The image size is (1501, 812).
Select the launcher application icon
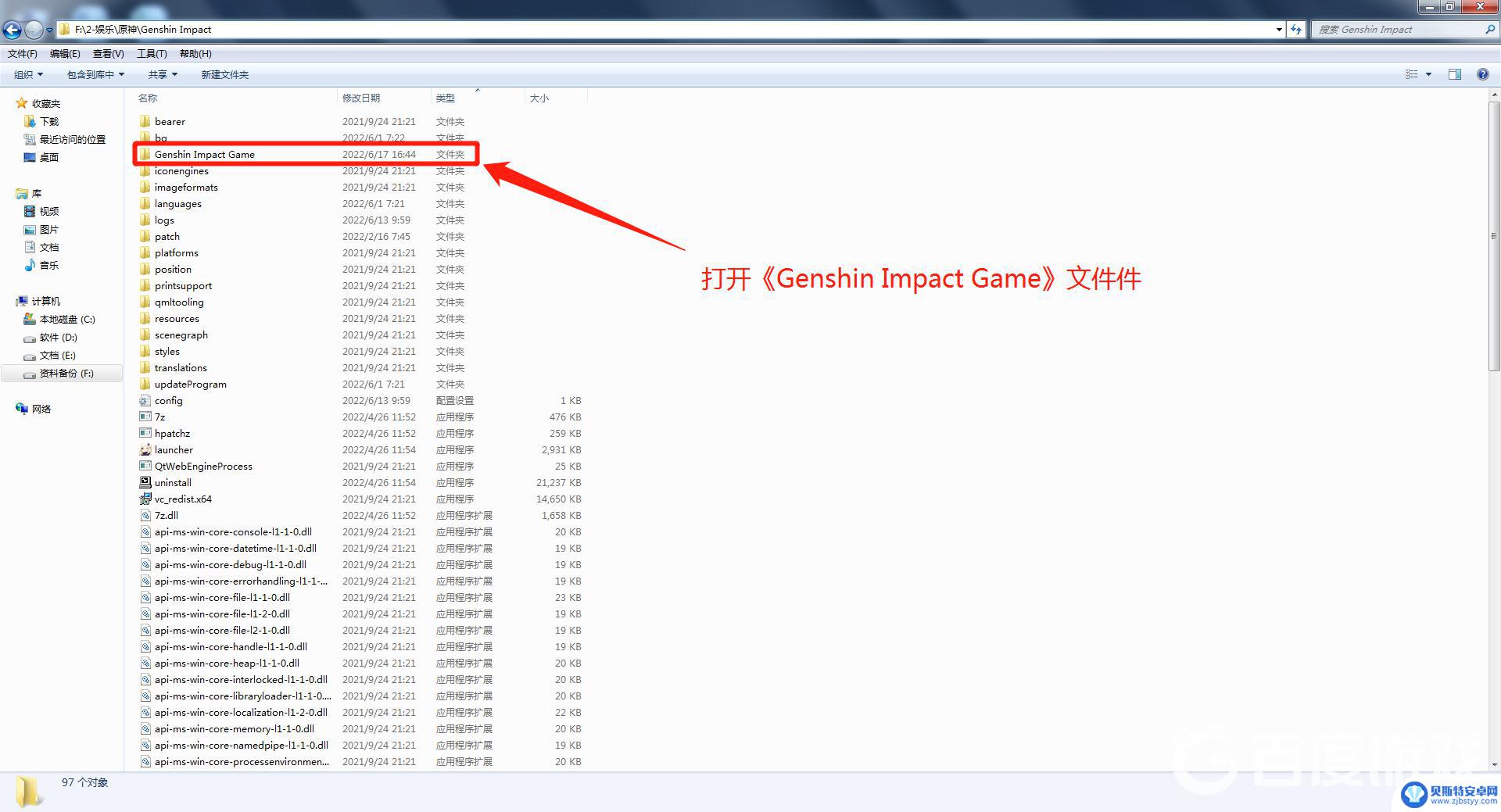pyautogui.click(x=145, y=450)
